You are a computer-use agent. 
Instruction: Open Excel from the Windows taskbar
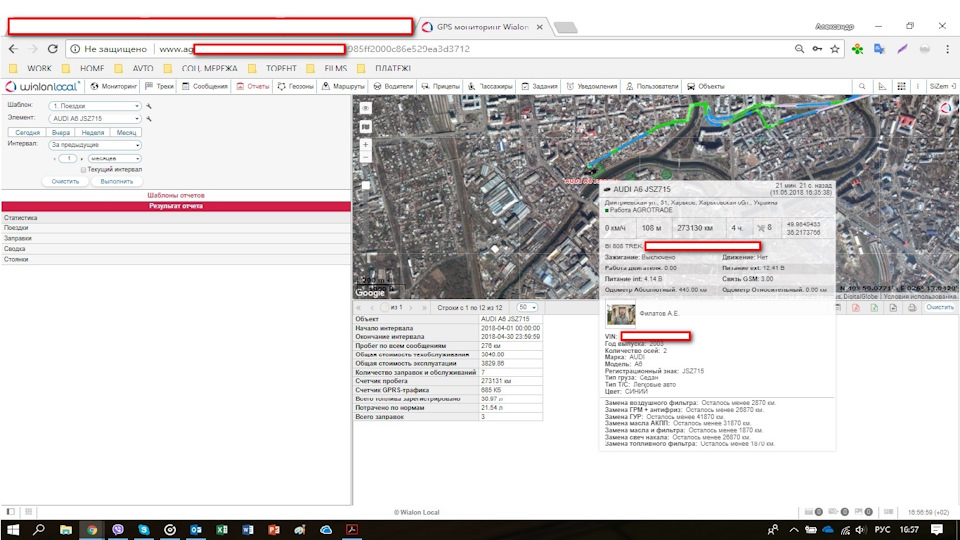tap(222, 530)
